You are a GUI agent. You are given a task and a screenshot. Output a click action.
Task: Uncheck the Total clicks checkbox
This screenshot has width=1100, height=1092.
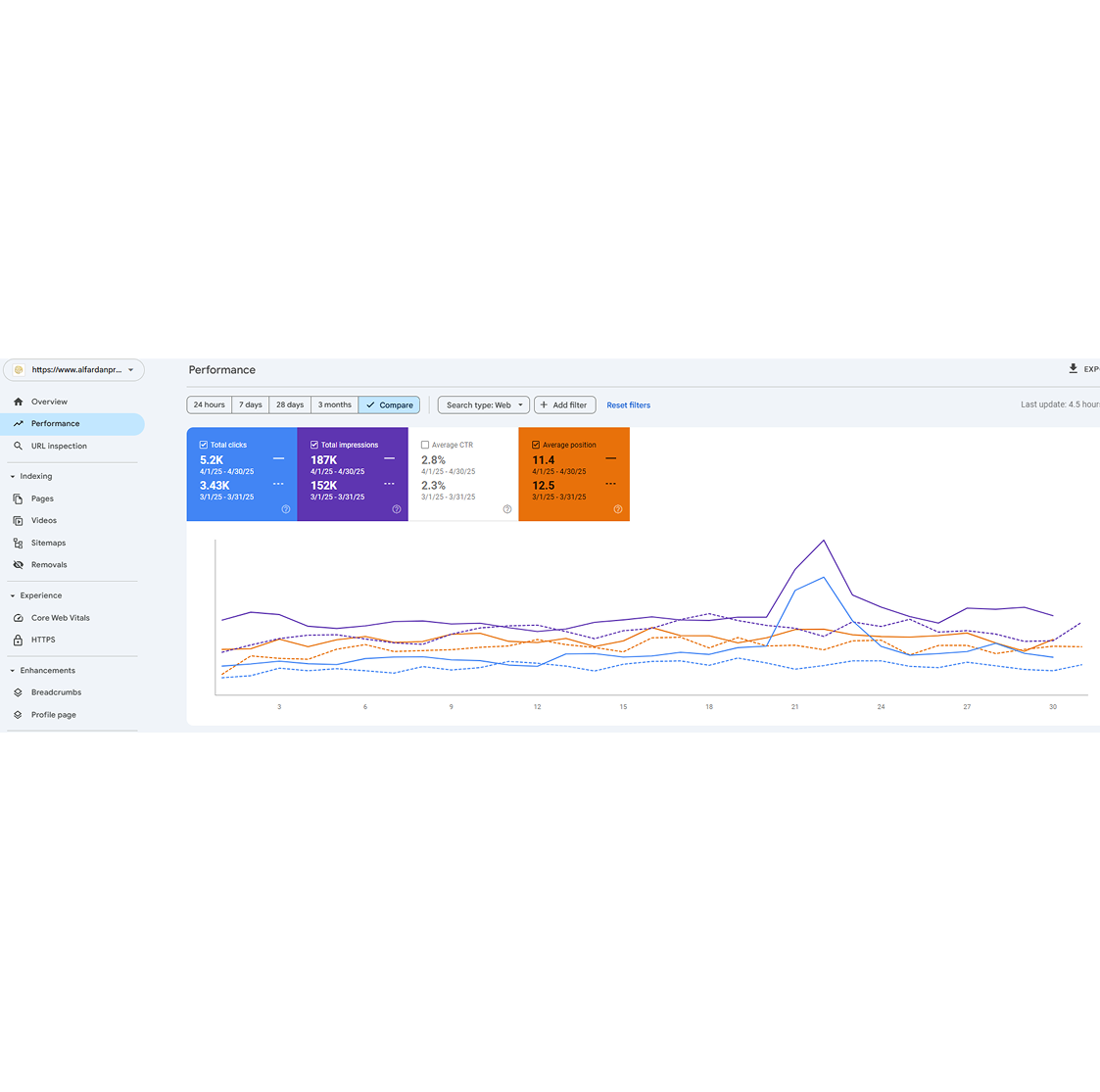(204, 445)
